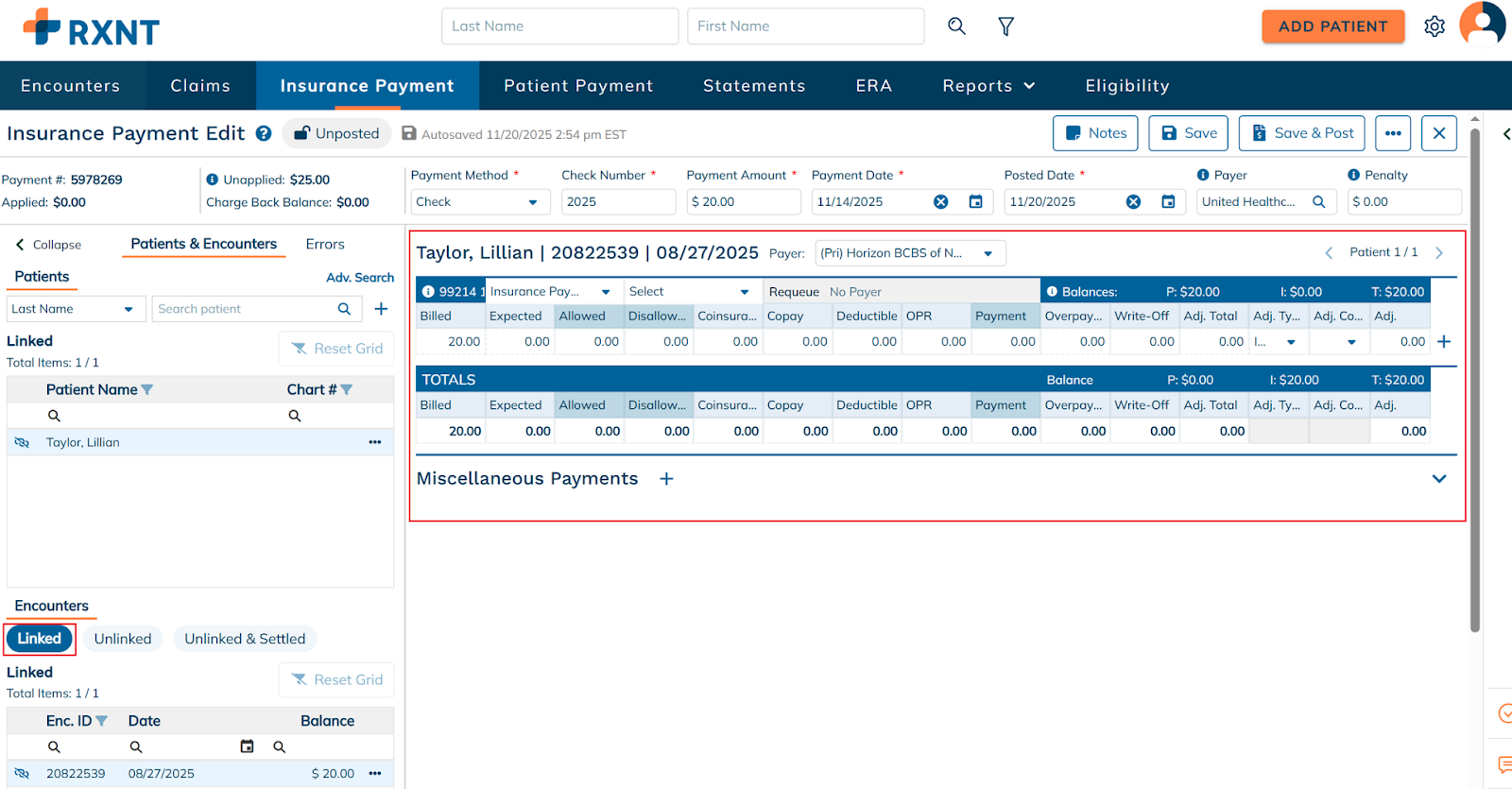Open Horizon BCBS payer dropdown
The width and height of the screenshot is (1512, 789).
point(909,253)
